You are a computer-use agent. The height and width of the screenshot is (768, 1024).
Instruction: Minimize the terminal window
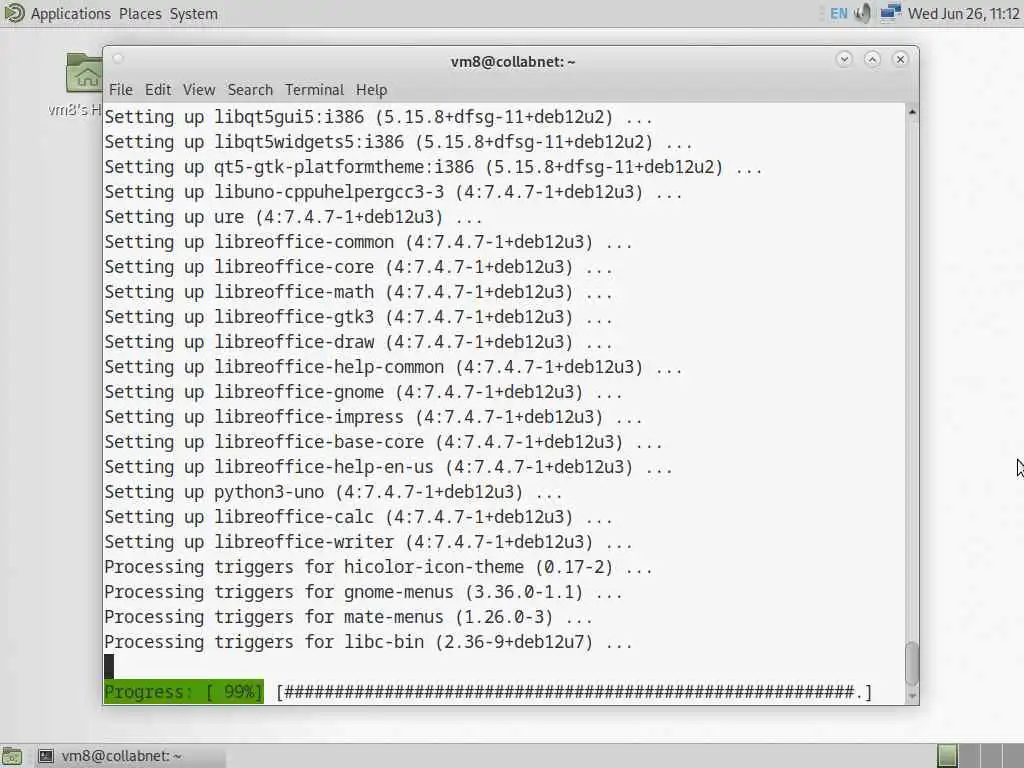point(844,59)
